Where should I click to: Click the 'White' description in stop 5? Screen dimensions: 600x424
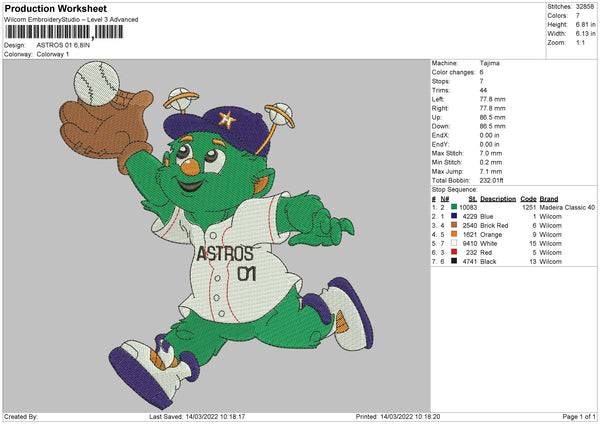[489, 243]
